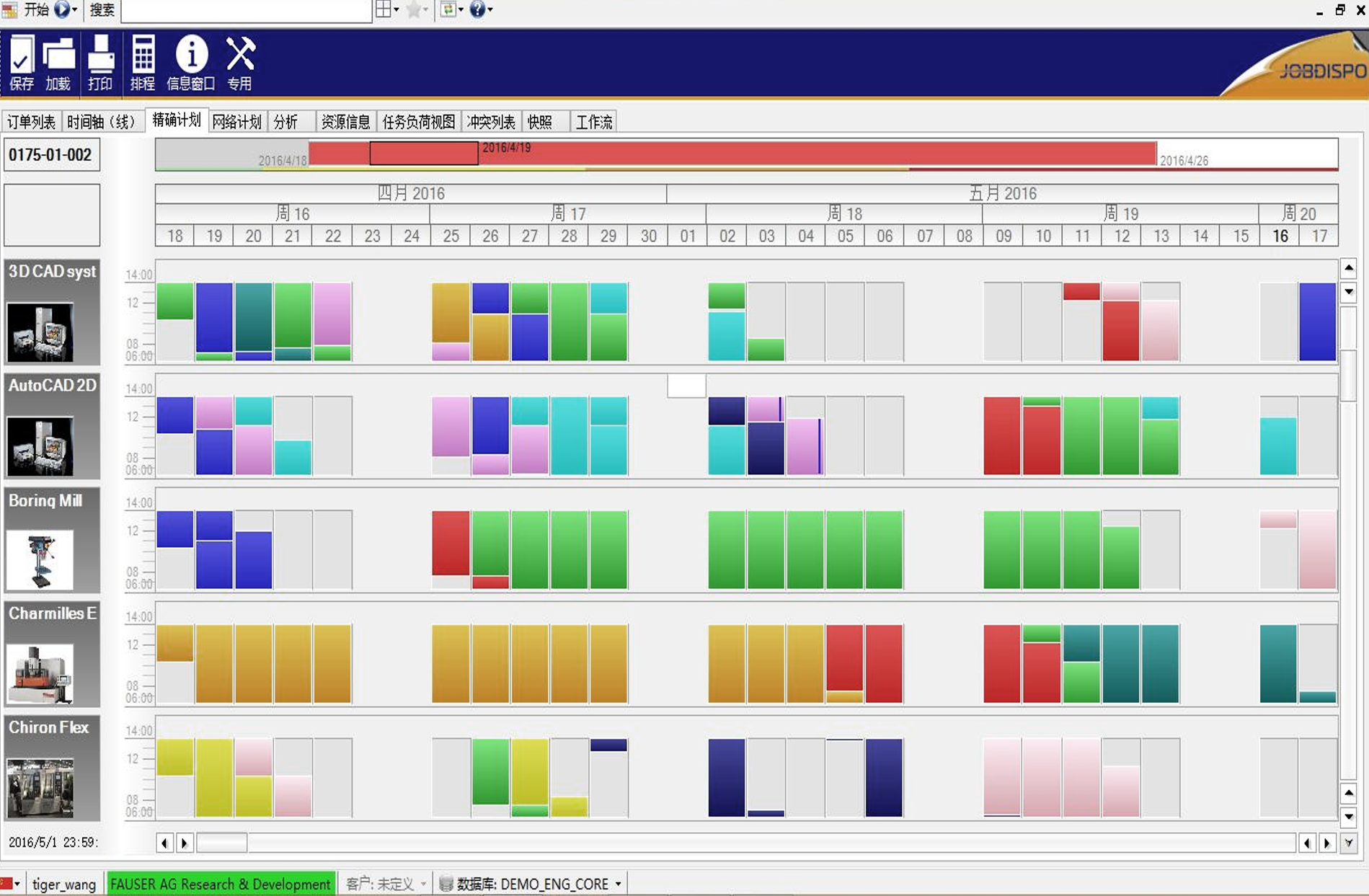Expand the refresh icon dropdown arrow

tap(461, 10)
